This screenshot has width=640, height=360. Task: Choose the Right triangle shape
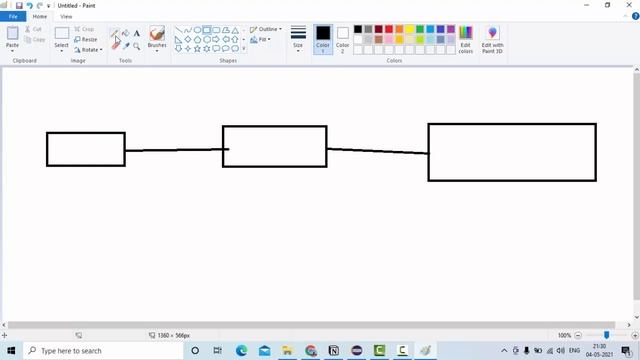click(178, 40)
